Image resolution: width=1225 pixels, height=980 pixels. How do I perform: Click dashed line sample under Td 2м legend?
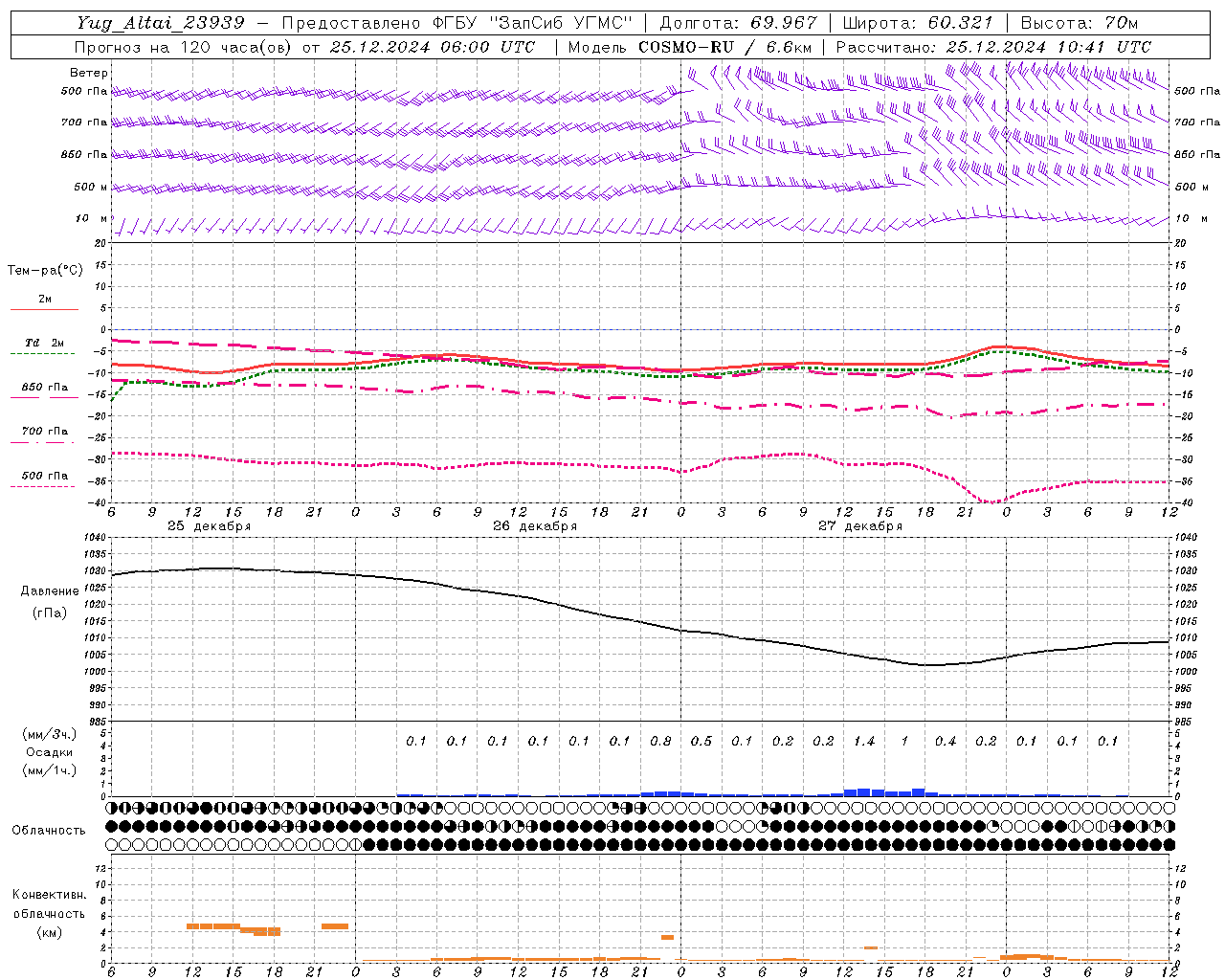click(x=44, y=354)
